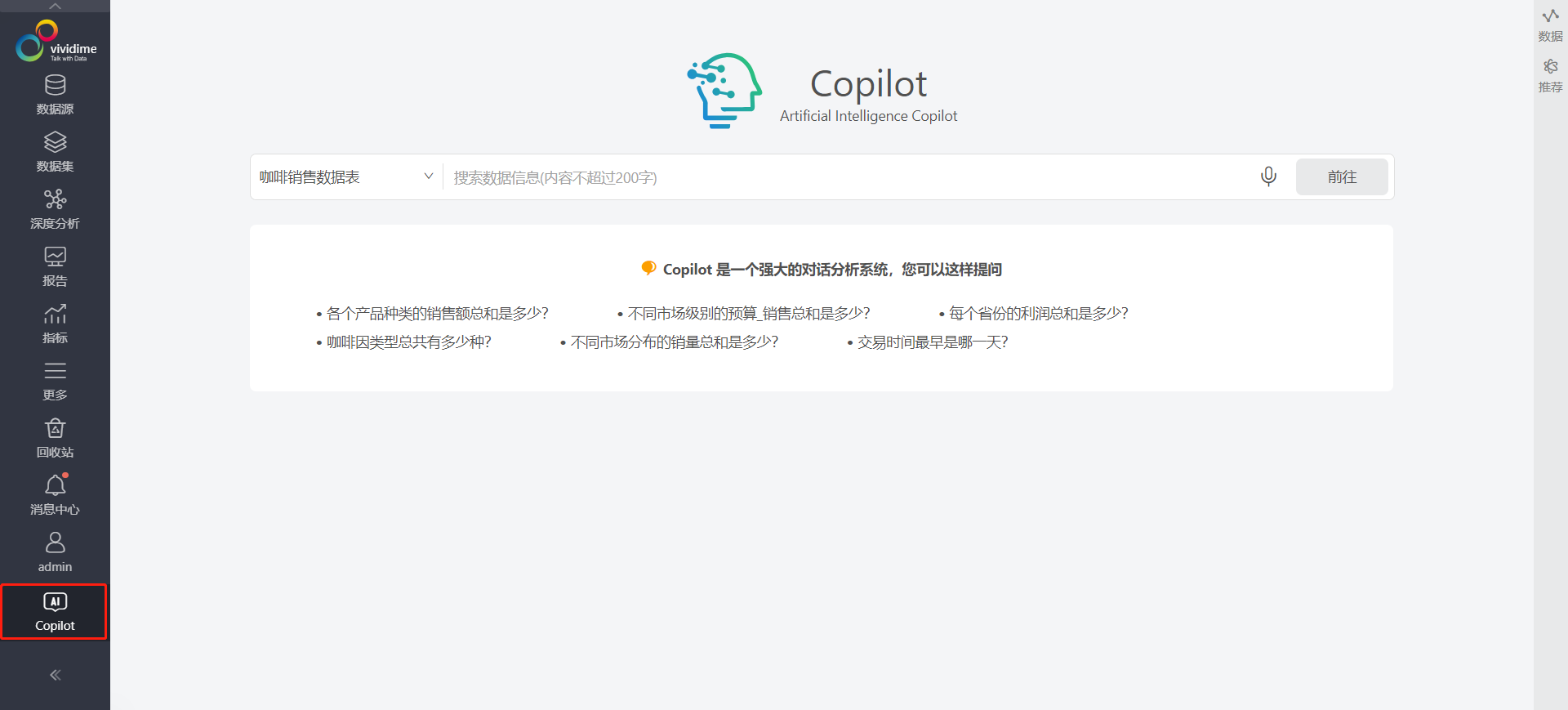This screenshot has width=1568, height=710.
Task: Click the 前往 button
Action: pos(1342,177)
